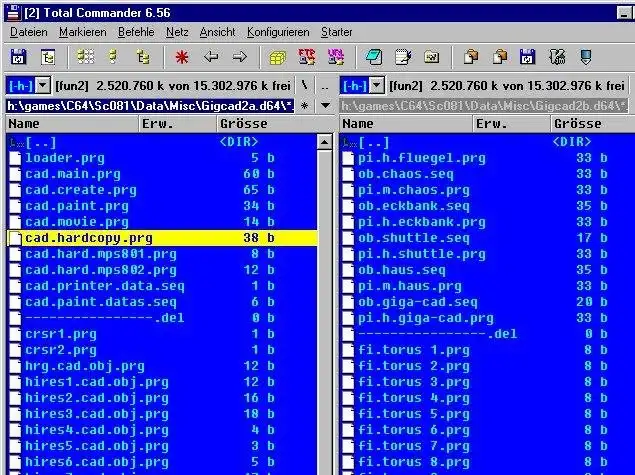The height and width of the screenshot is (475, 635).
Task: Click the blue shield-shaped icon at toolbar end
Action: (586, 57)
